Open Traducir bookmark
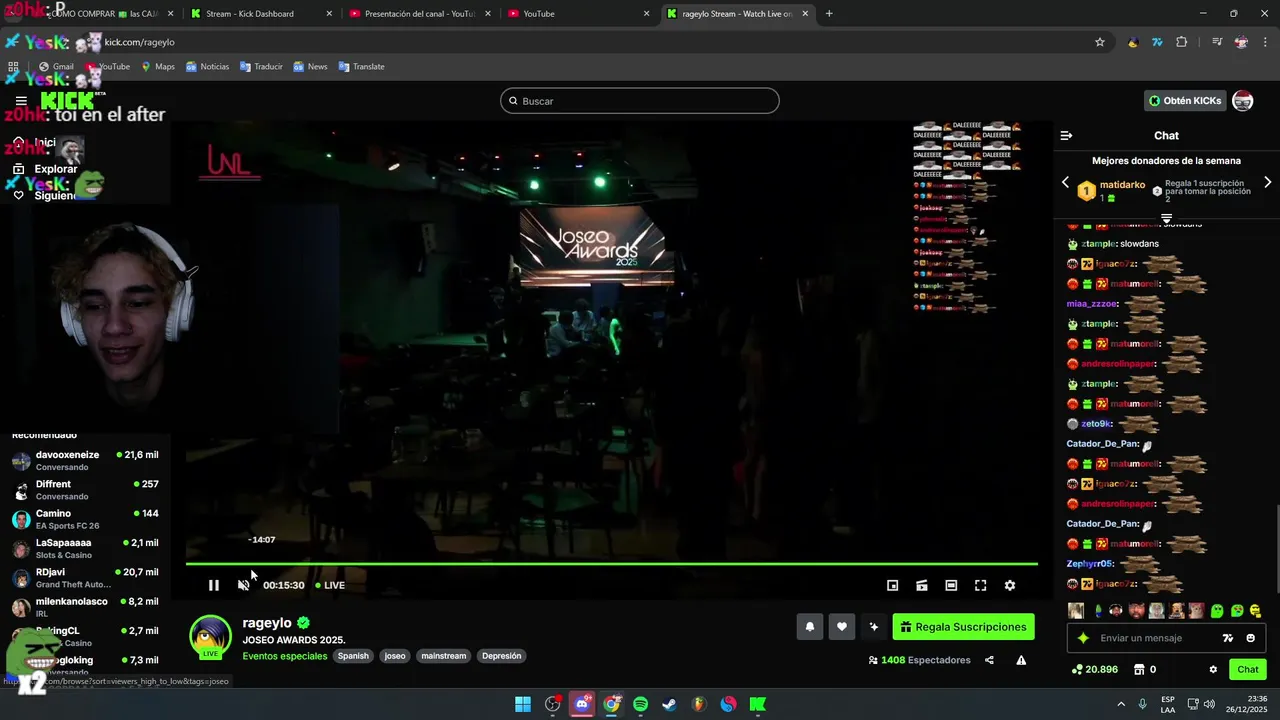Screen dimensions: 1280x720 pyautogui.click(x=261, y=67)
